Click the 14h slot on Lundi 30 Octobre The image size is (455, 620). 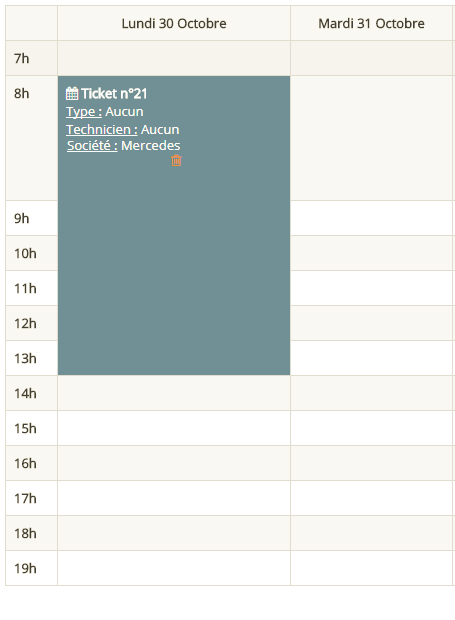174,393
